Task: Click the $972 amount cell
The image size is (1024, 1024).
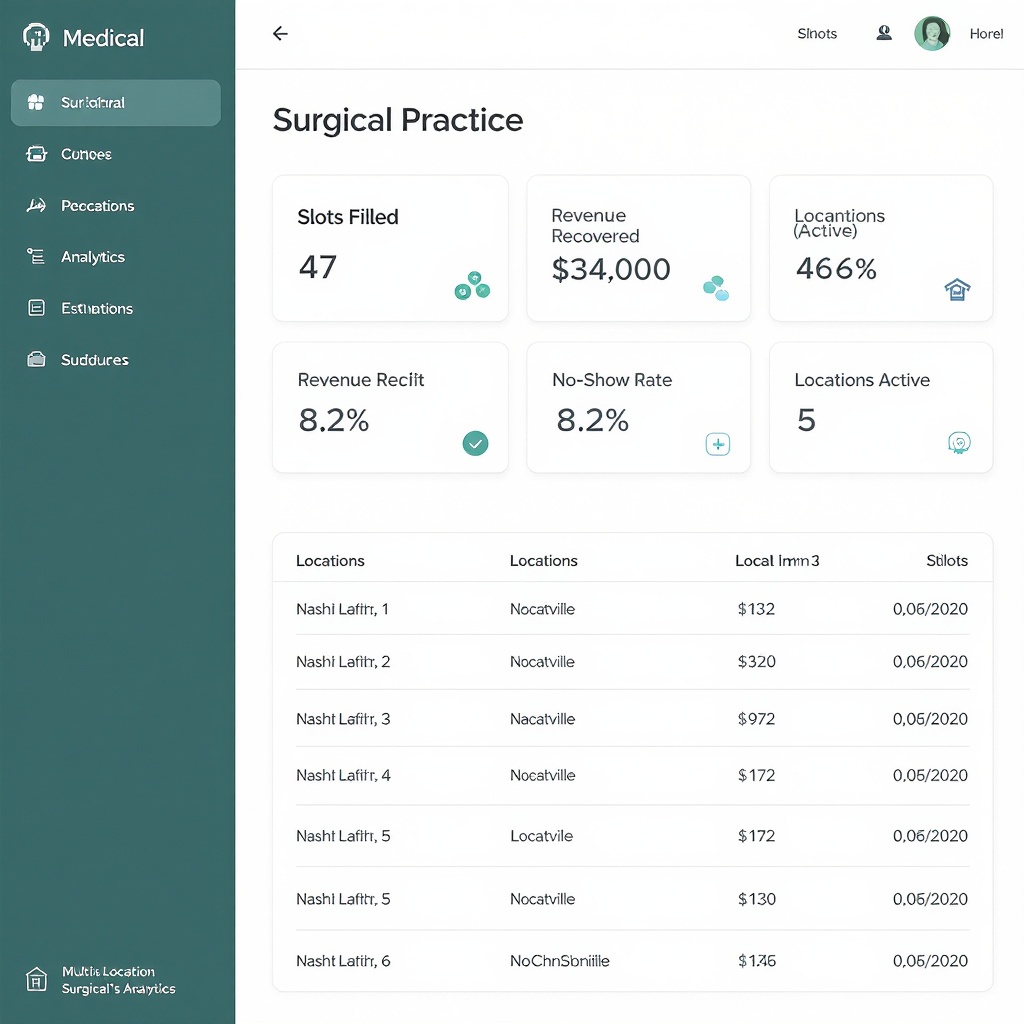Action: [x=756, y=718]
